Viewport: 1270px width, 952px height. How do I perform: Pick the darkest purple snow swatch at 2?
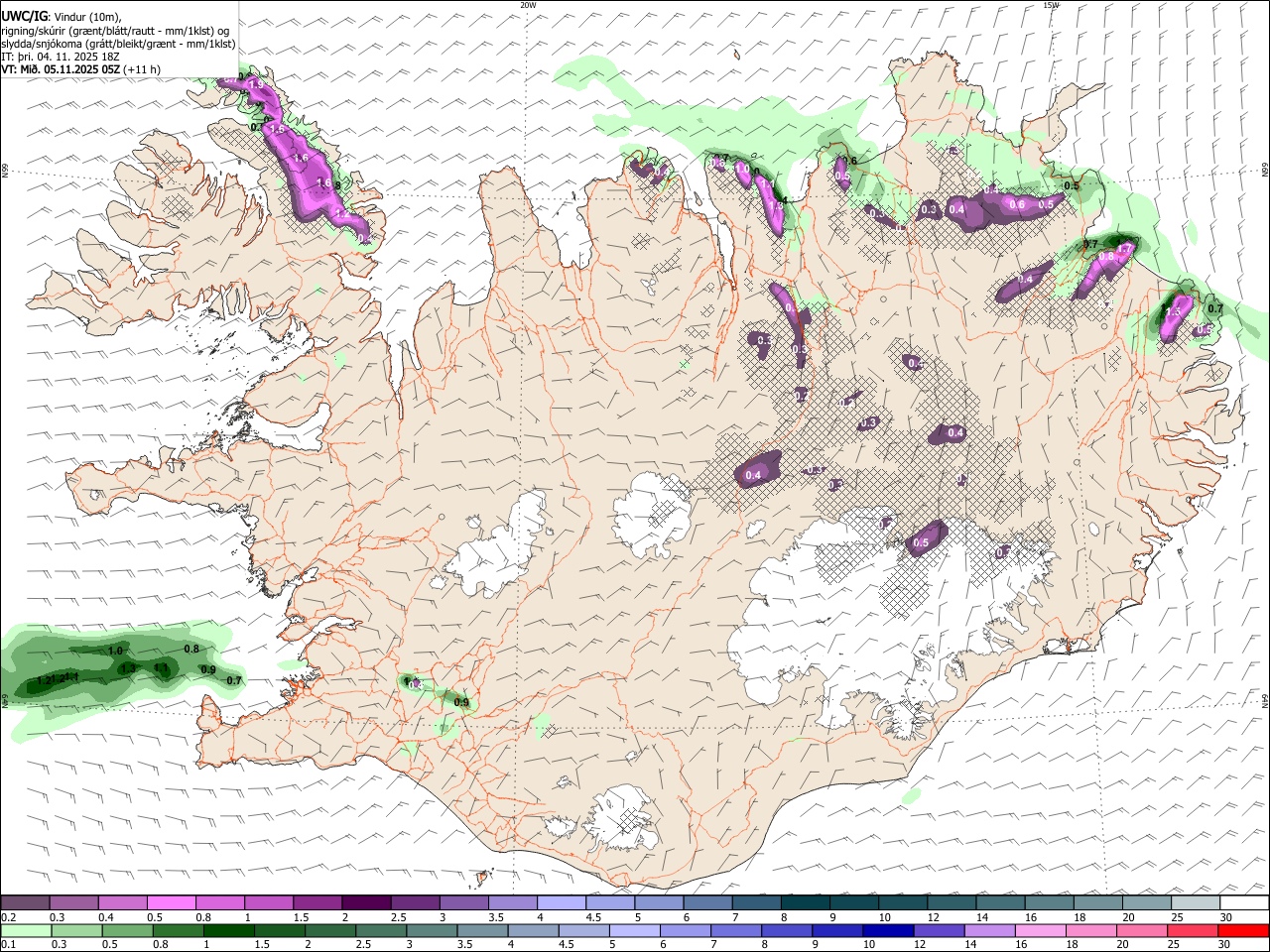tap(366, 903)
